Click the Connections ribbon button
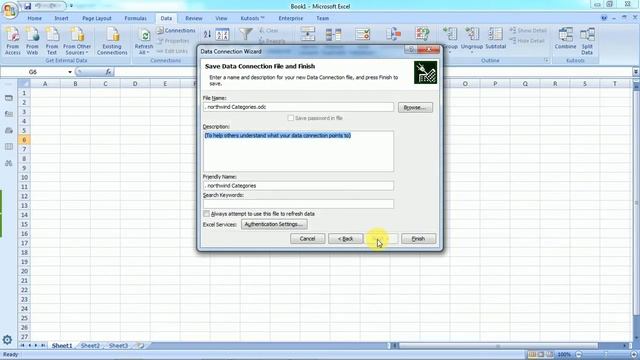Viewport: 640px width, 360px height. coord(176,31)
